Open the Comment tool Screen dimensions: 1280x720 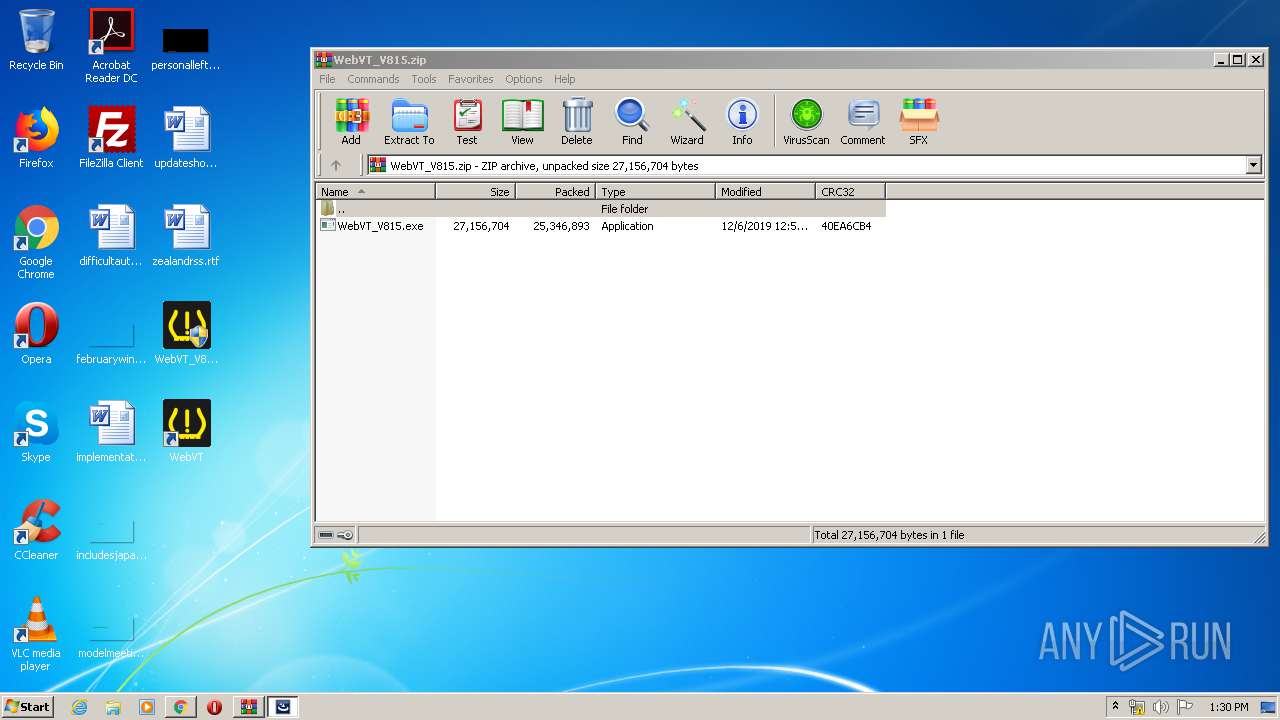(x=863, y=122)
